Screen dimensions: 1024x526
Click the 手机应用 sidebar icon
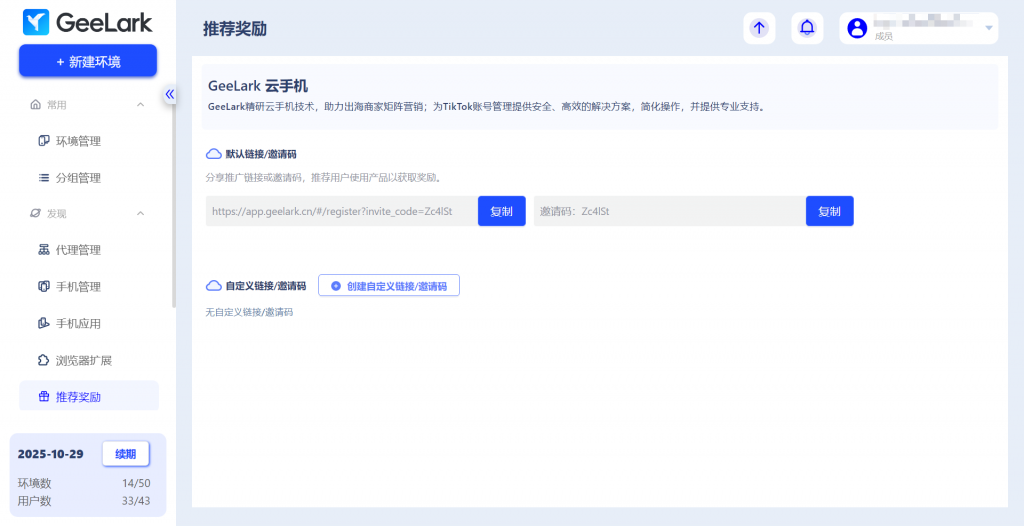pyautogui.click(x=44, y=323)
